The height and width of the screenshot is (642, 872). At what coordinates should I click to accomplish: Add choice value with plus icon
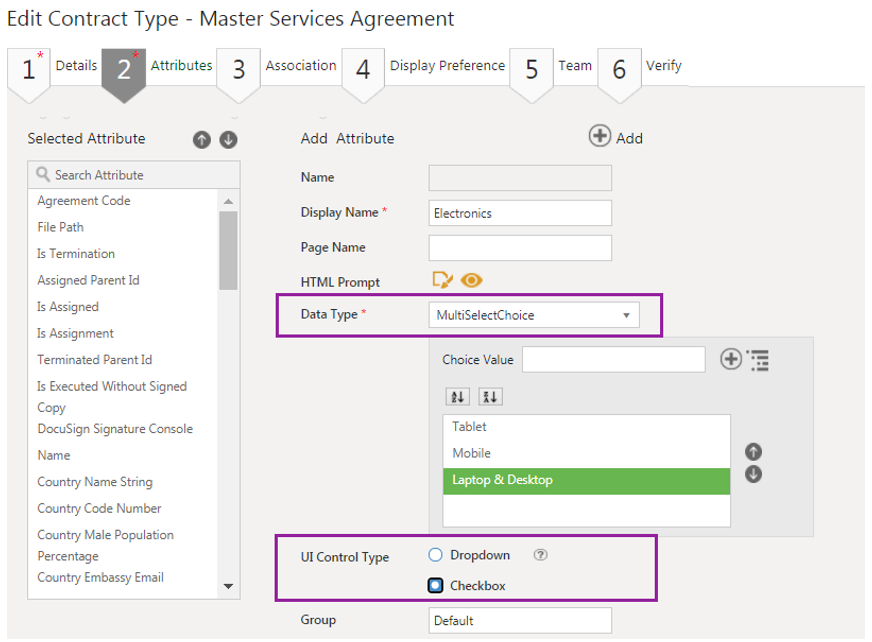(x=731, y=359)
